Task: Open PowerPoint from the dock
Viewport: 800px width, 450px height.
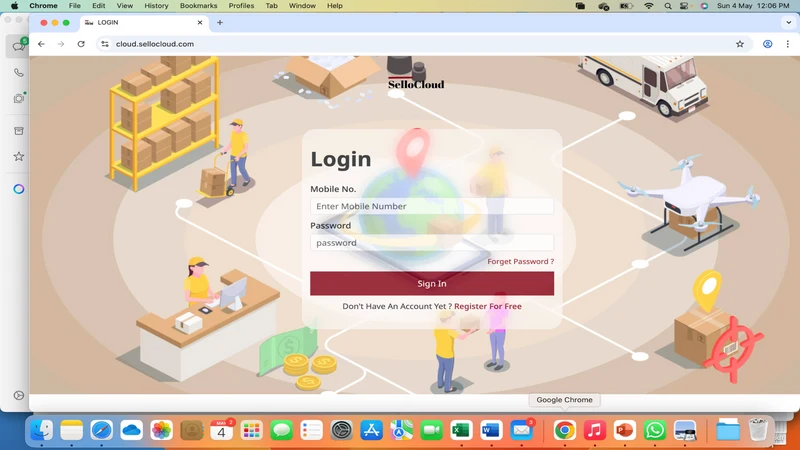Action: 625,430
